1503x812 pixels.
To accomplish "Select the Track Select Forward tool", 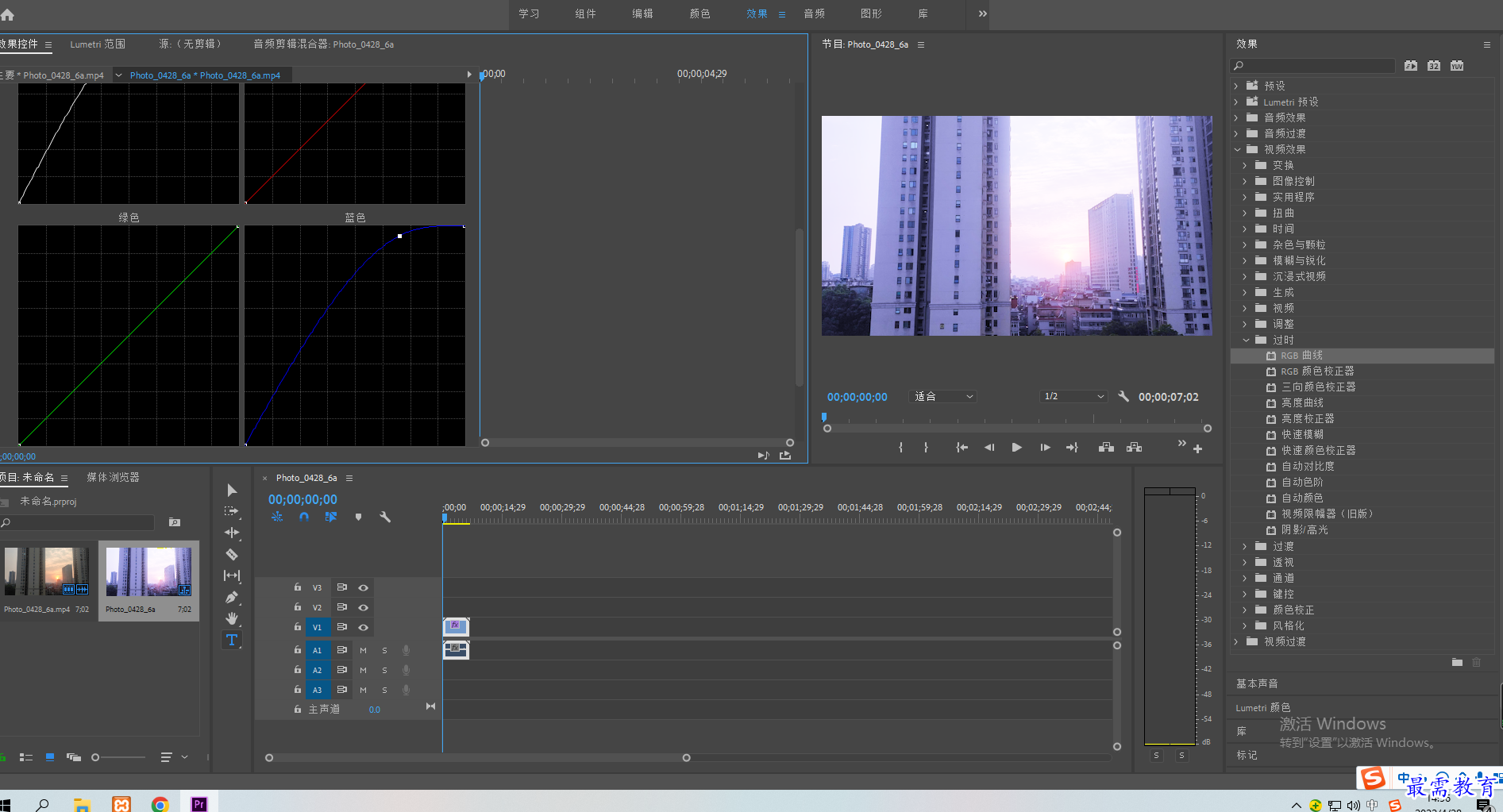I will point(232,512).
